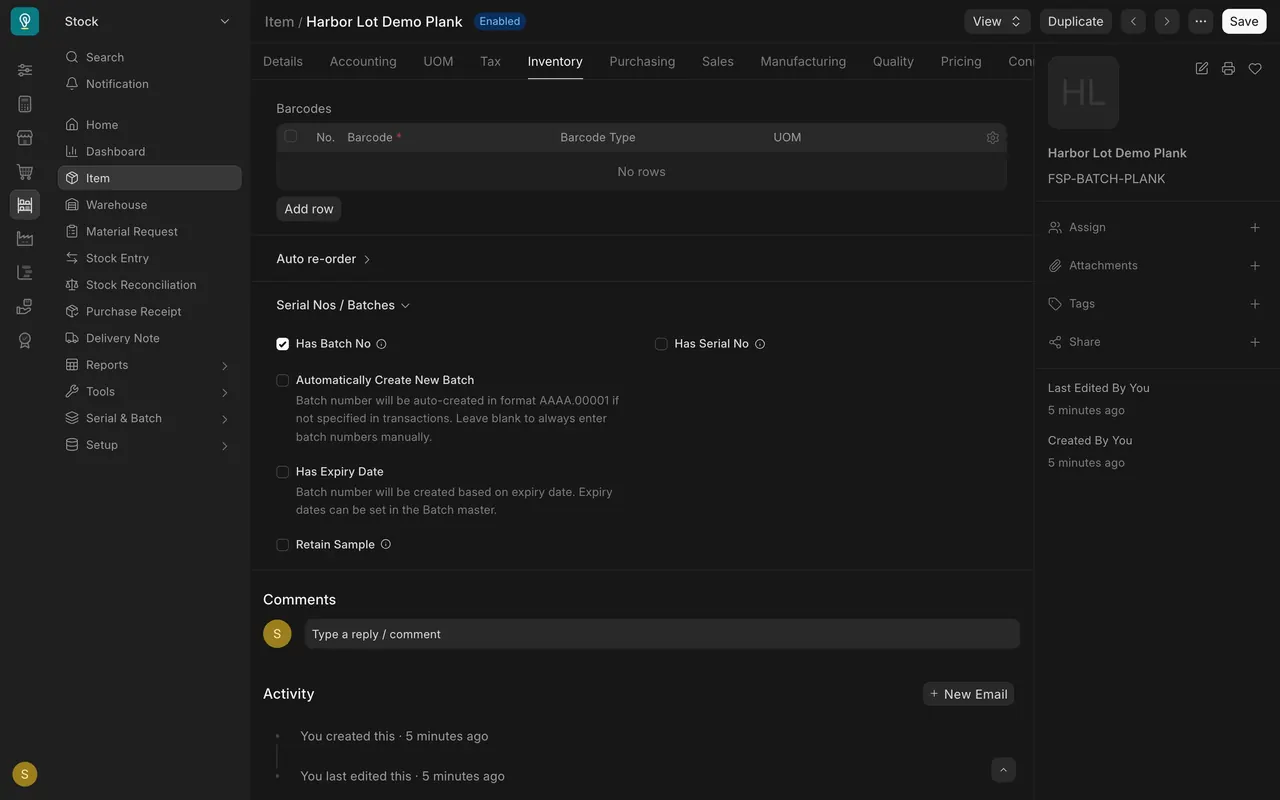Viewport: 1280px width, 800px height.
Task: Check Automatically Create New Batch
Action: [283, 380]
